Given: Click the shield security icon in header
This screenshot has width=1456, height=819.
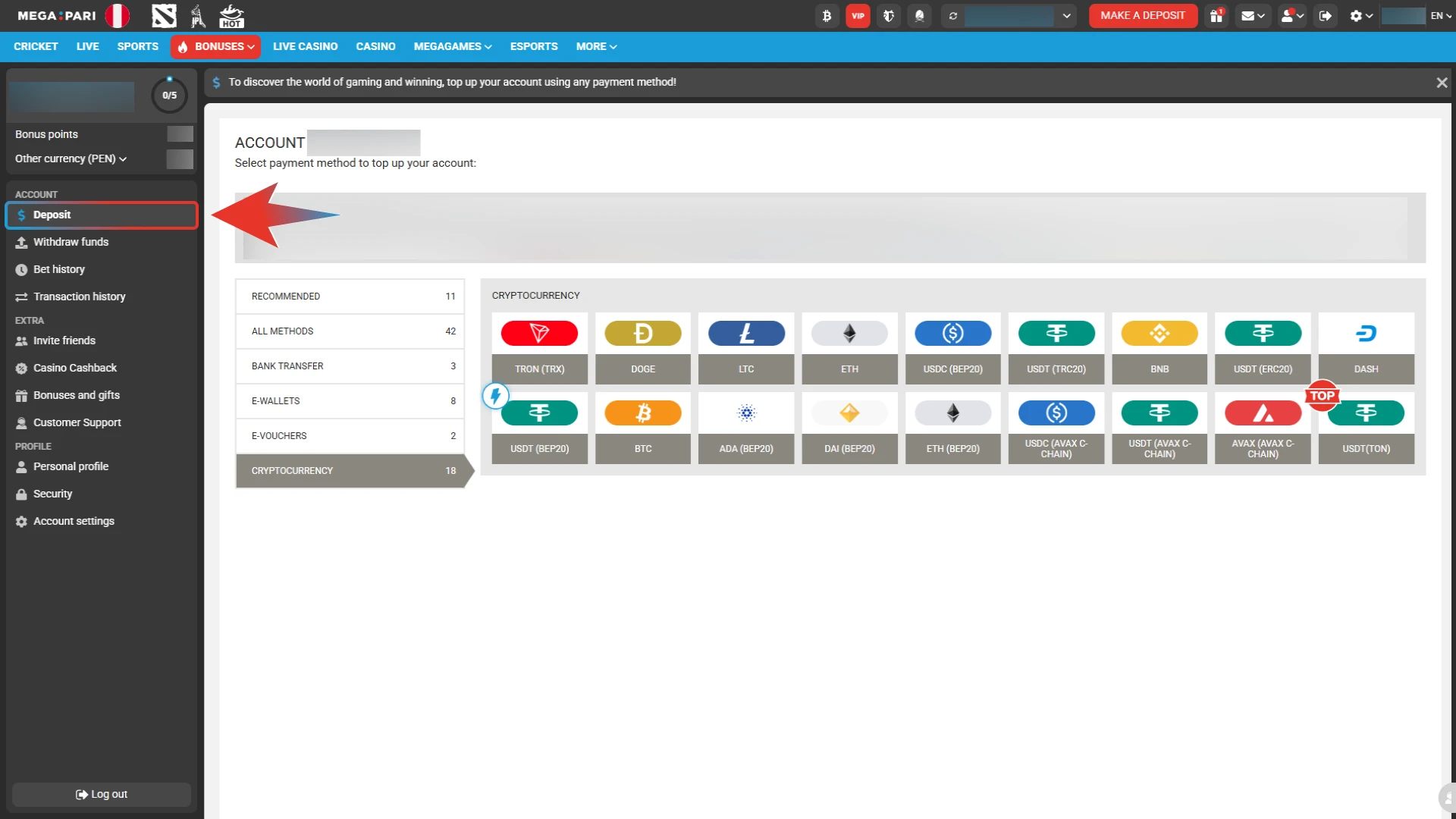Looking at the screenshot, I should click(x=889, y=16).
